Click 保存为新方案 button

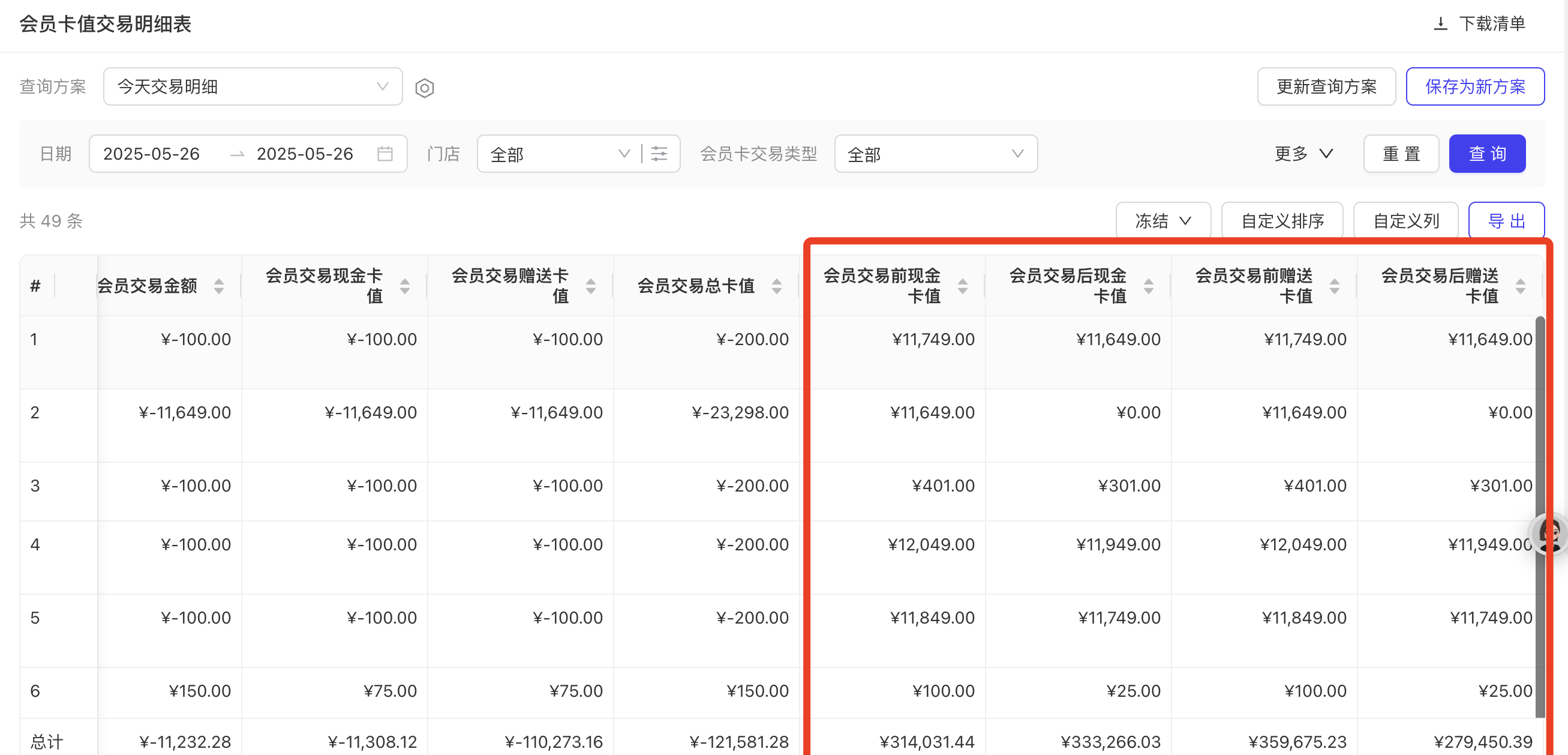click(x=1475, y=86)
